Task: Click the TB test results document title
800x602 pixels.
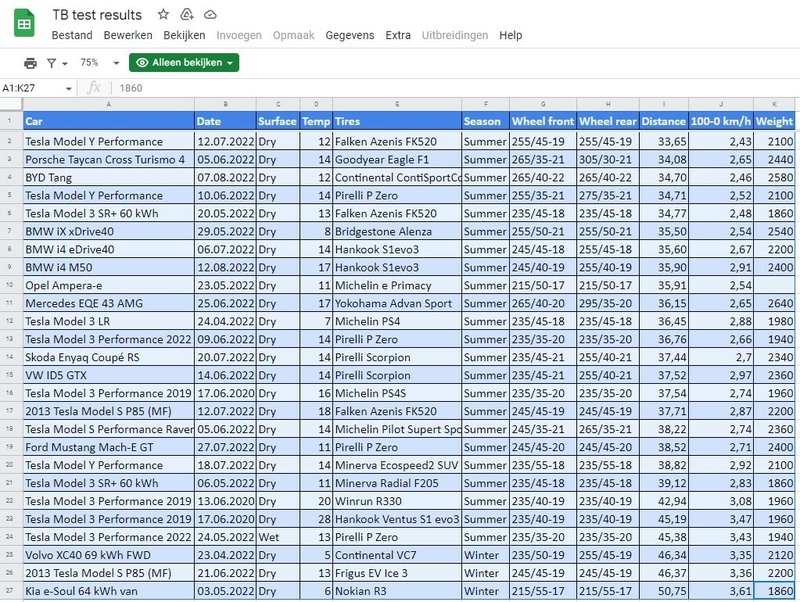Action: tap(97, 15)
